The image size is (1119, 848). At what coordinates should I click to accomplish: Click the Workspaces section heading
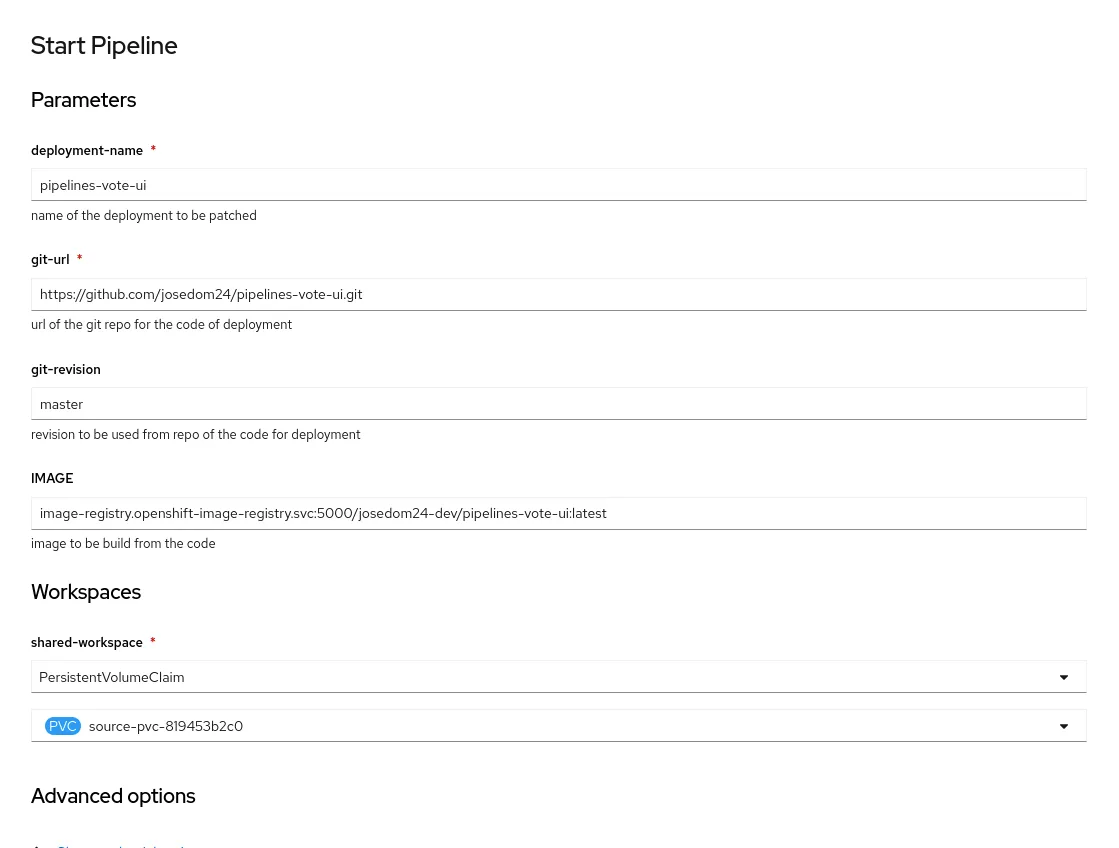(86, 592)
